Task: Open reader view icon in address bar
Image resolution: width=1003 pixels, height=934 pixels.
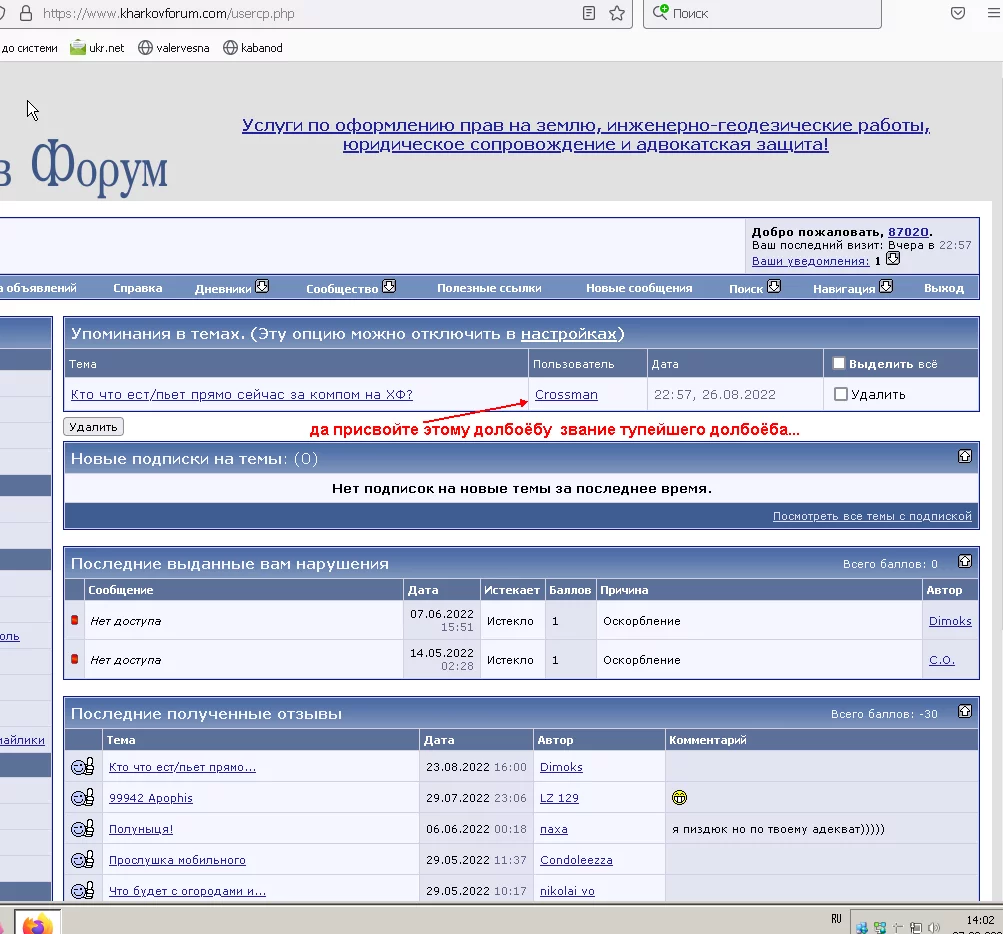Action: pos(590,14)
